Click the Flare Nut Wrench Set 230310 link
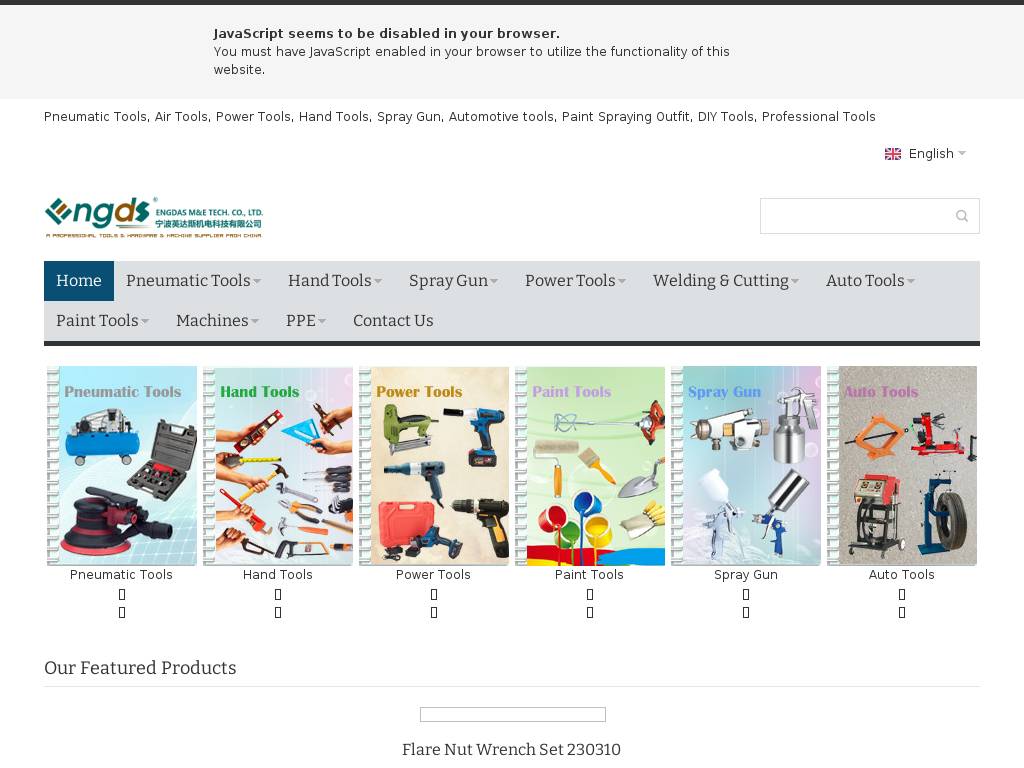The image size is (1024, 768). tap(511, 750)
